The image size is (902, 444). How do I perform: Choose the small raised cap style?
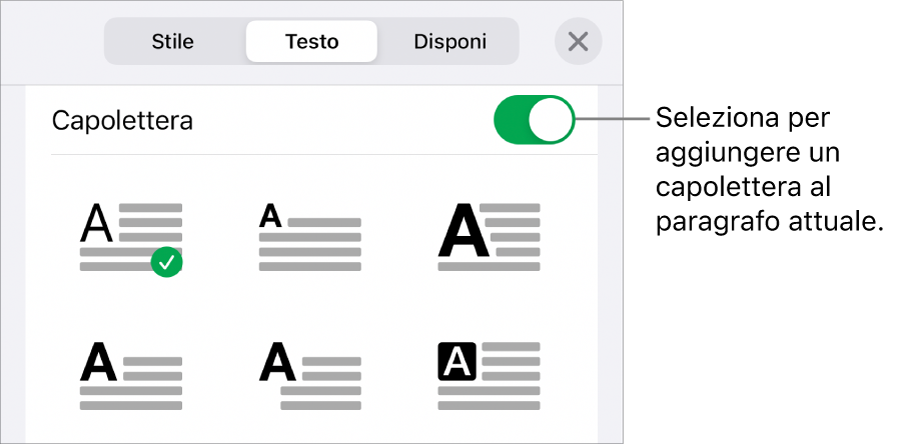tap(310, 236)
